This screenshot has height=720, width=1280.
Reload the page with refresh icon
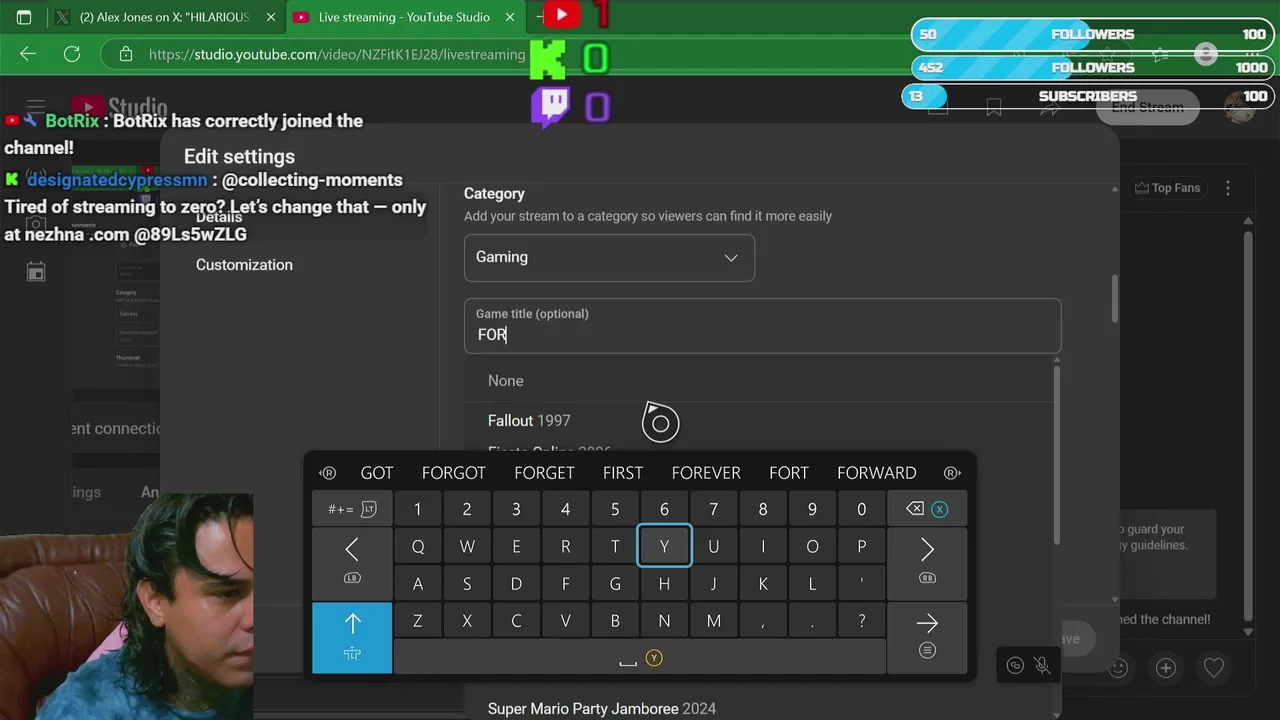pyautogui.click(x=72, y=54)
